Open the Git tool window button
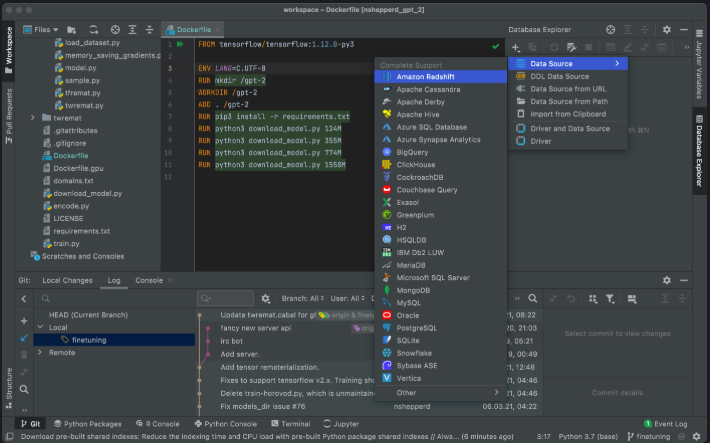 pyautogui.click(x=30, y=424)
